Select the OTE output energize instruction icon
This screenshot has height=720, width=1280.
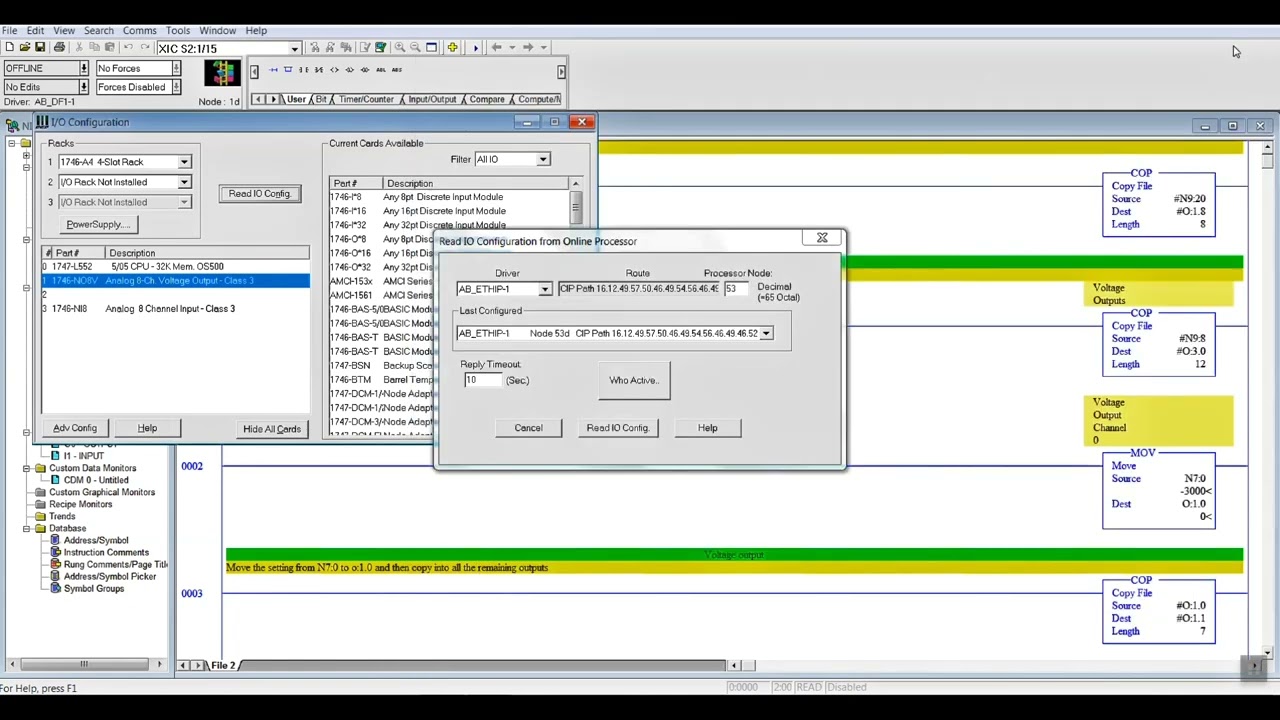pos(334,70)
